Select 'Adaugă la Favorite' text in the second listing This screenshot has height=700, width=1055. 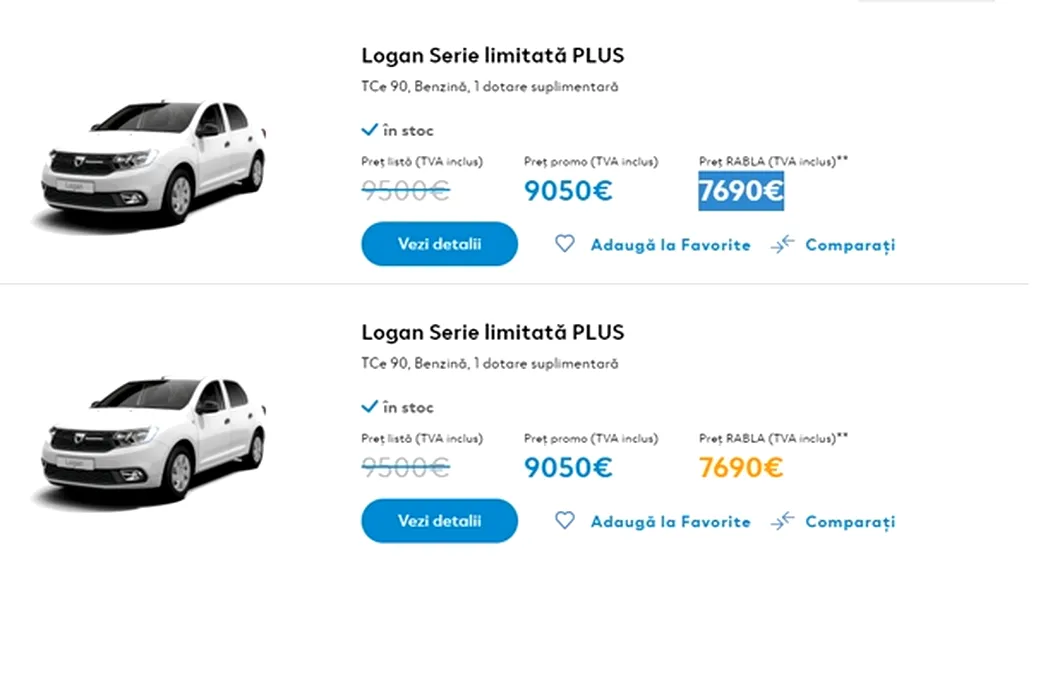[670, 522]
